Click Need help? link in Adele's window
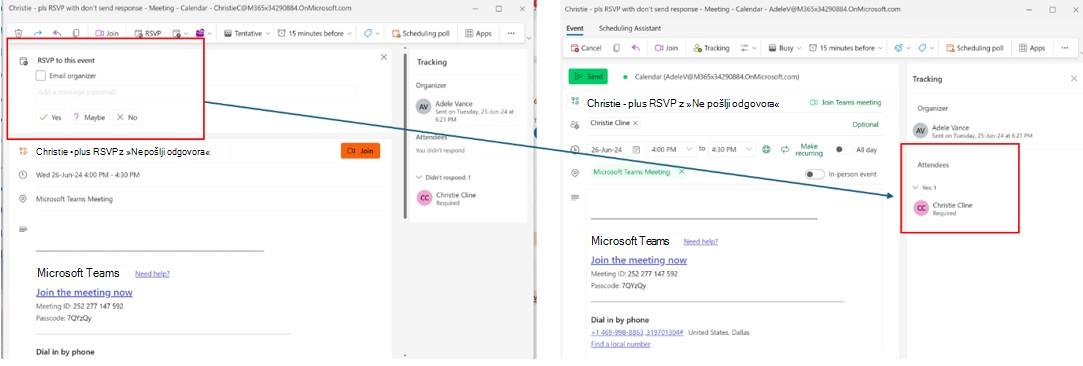The width and height of the screenshot is (1083, 366). coord(700,242)
